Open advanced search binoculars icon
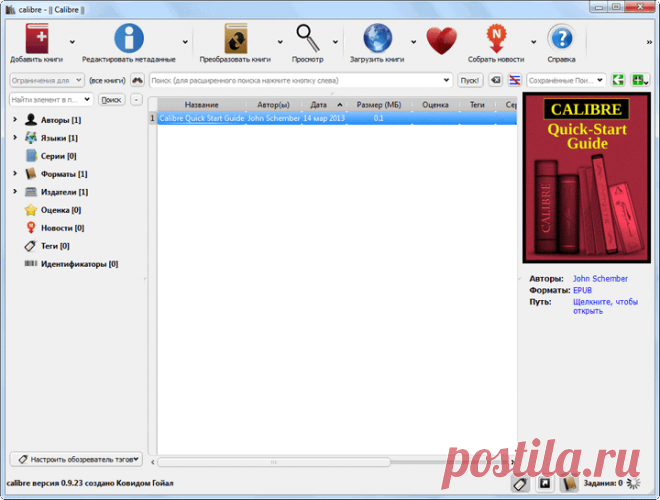The width and height of the screenshot is (660, 500). point(137,80)
